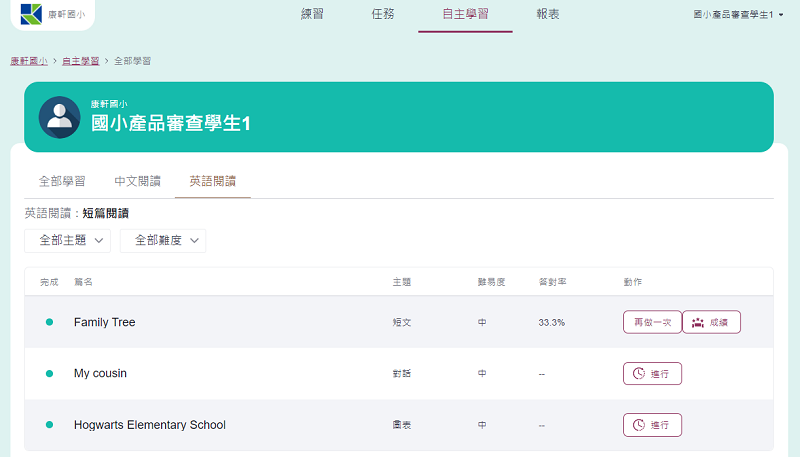Follow the 康軒國小 breadcrumb link

29,61
